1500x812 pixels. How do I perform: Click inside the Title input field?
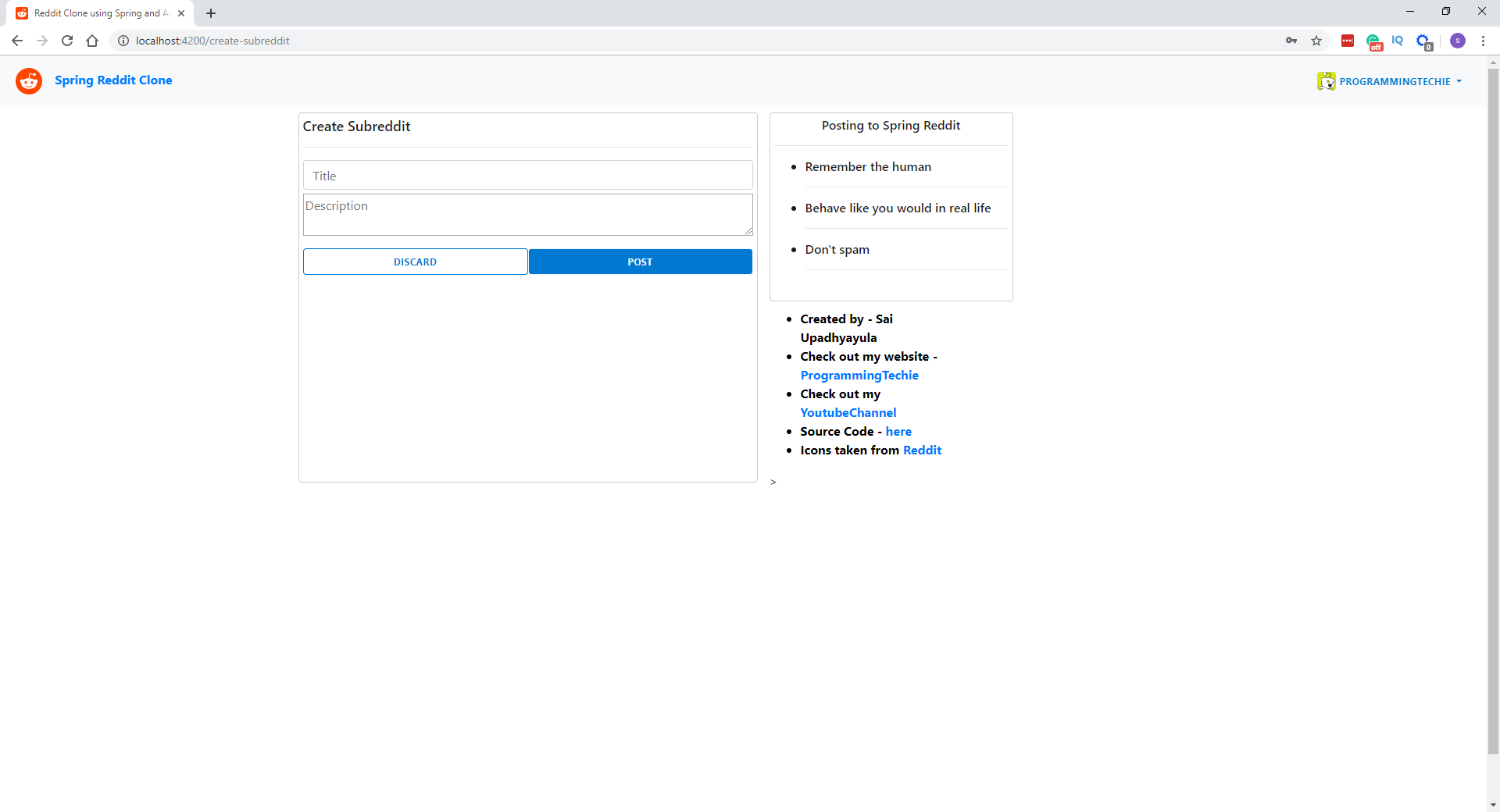point(527,175)
